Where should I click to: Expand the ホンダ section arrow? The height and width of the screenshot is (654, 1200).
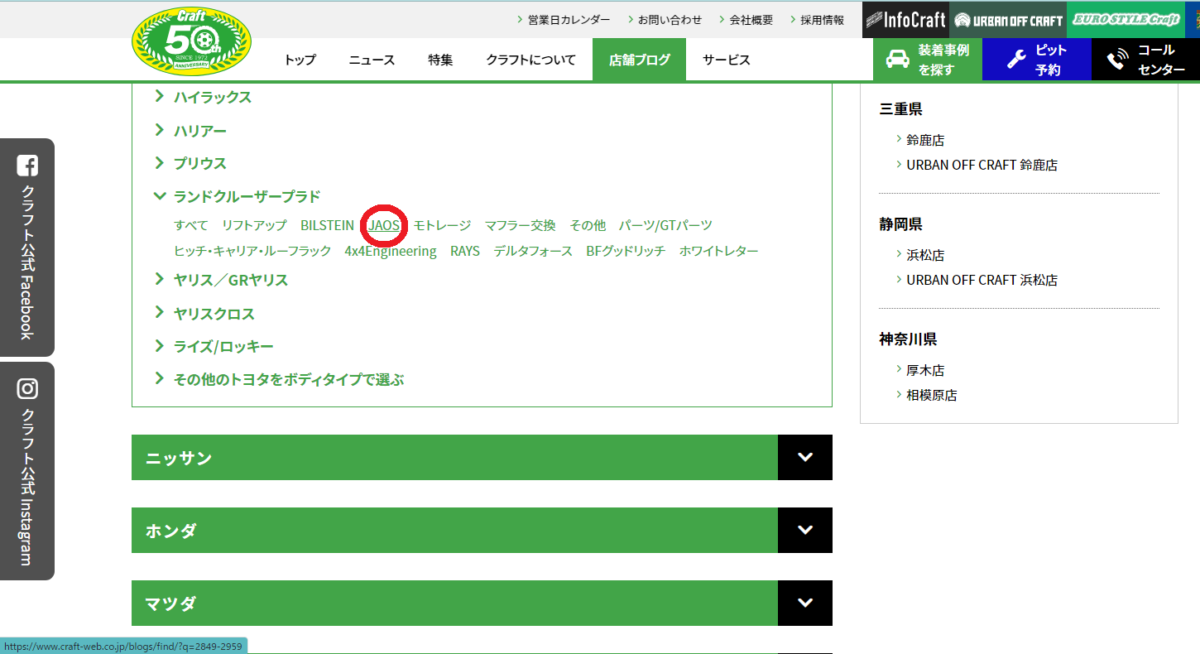click(805, 530)
